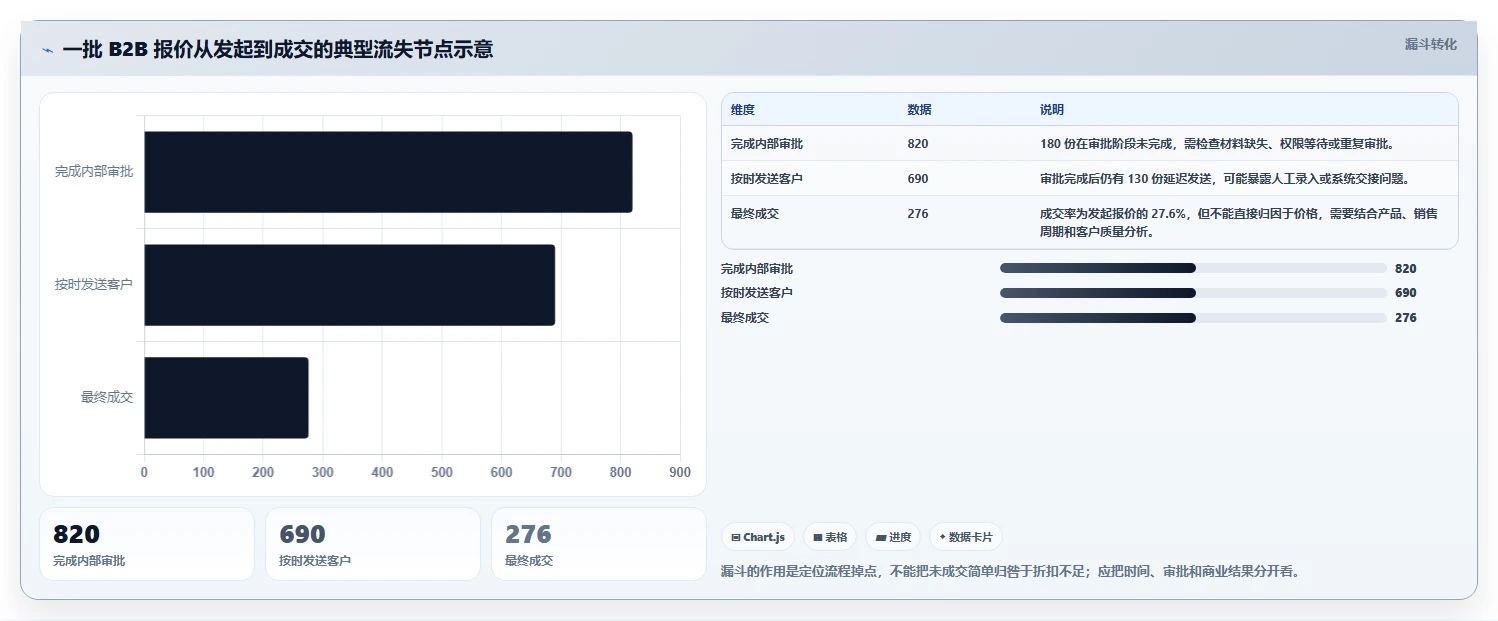Click the 690 value beside the progress bar
Screen dimensions: 1498x621
tap(1406, 293)
